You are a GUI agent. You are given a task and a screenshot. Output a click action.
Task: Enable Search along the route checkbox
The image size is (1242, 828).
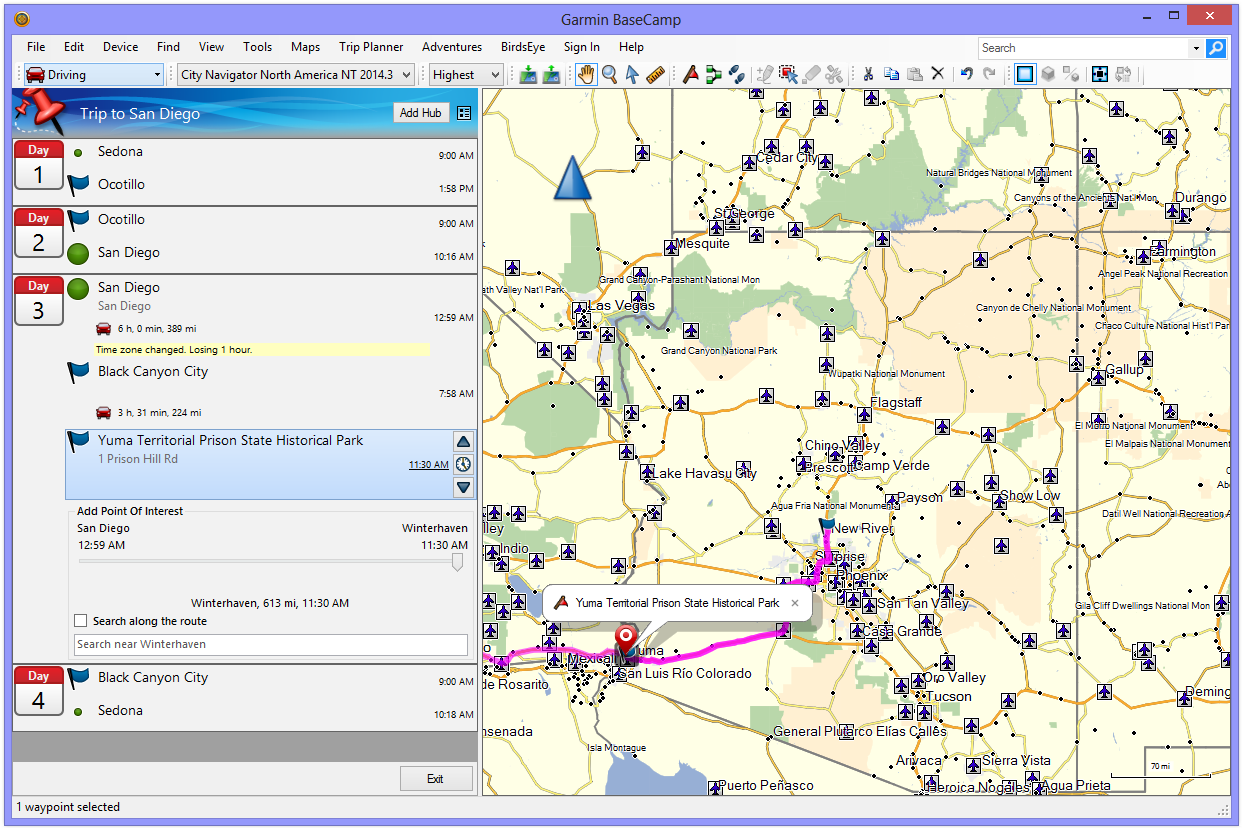tap(81, 621)
